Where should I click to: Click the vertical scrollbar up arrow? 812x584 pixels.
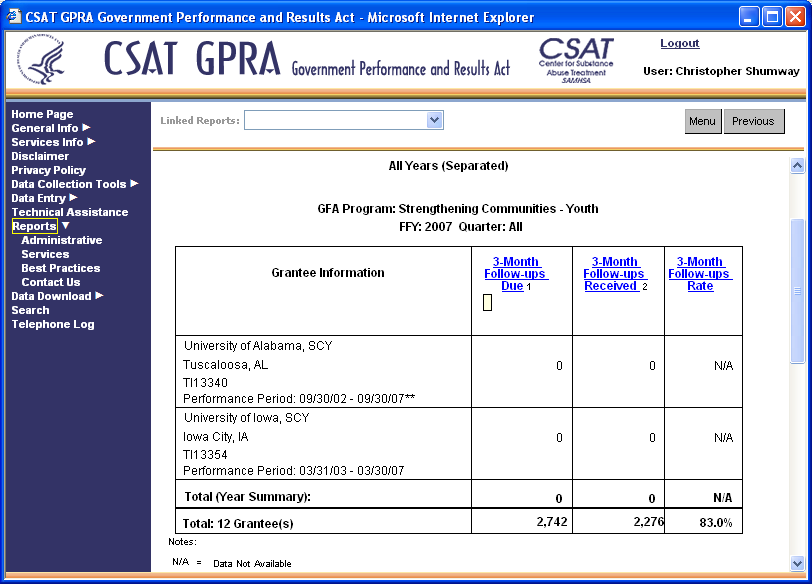pos(797,166)
